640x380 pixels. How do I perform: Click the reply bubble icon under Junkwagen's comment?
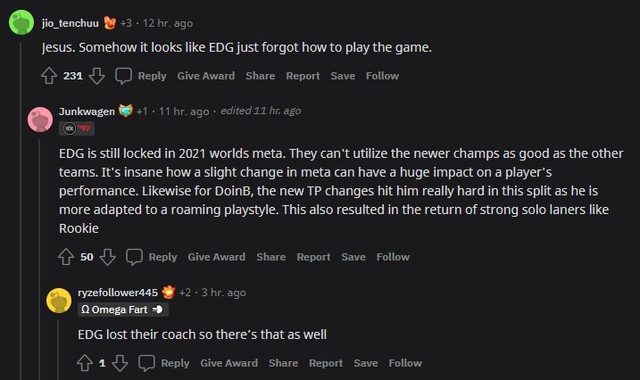[134, 257]
